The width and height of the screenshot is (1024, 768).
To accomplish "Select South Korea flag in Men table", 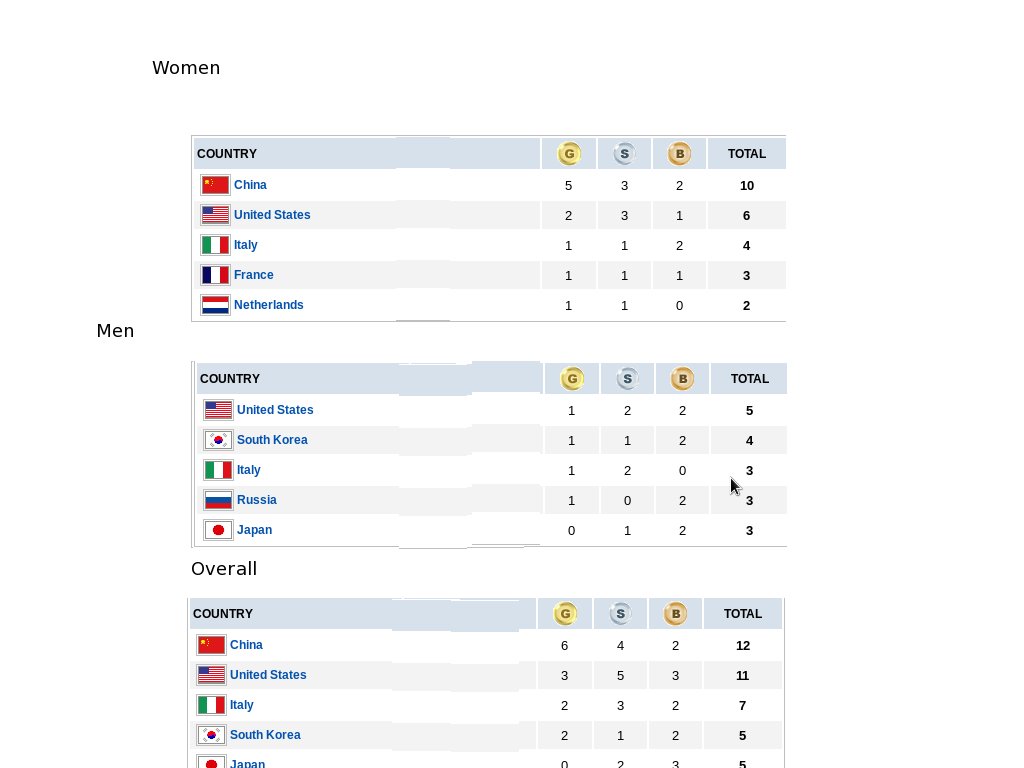I will pyautogui.click(x=218, y=440).
